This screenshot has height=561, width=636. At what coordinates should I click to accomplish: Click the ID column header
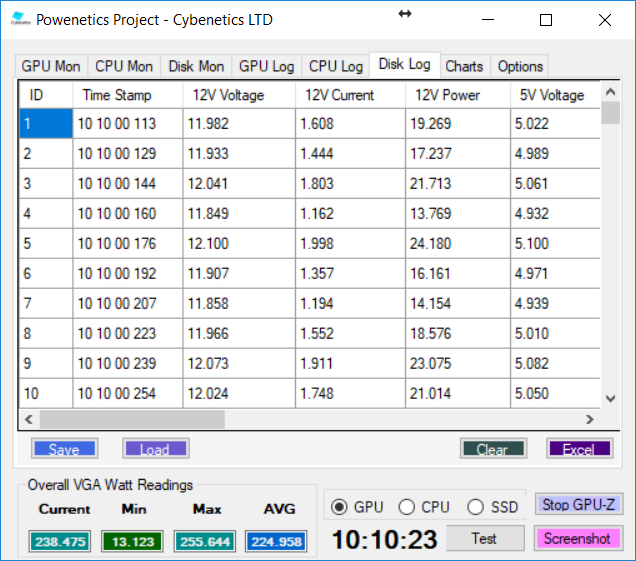point(46,95)
